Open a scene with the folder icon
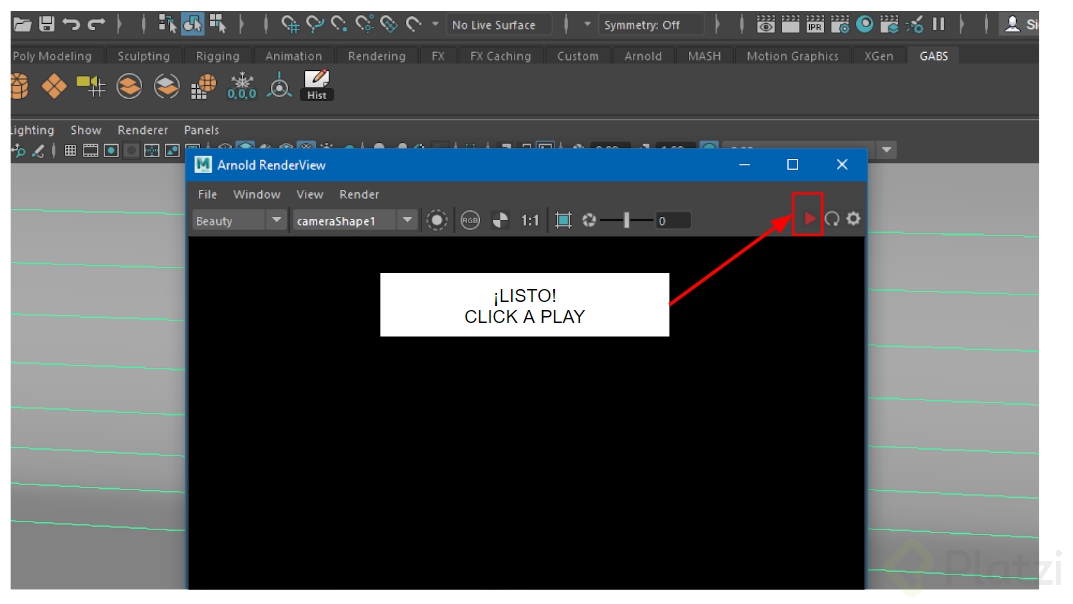 point(22,25)
